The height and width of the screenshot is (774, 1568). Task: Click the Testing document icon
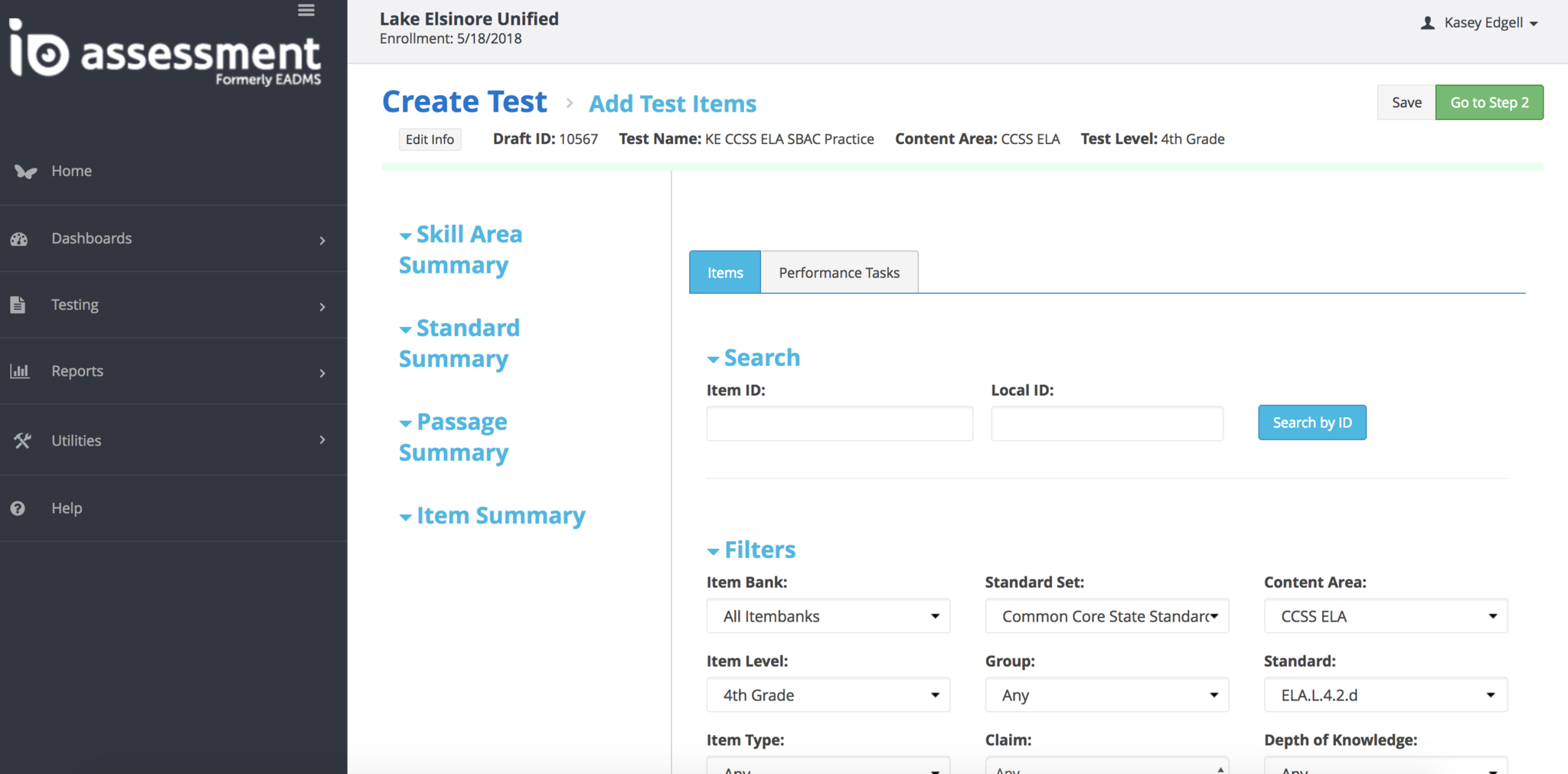18,305
